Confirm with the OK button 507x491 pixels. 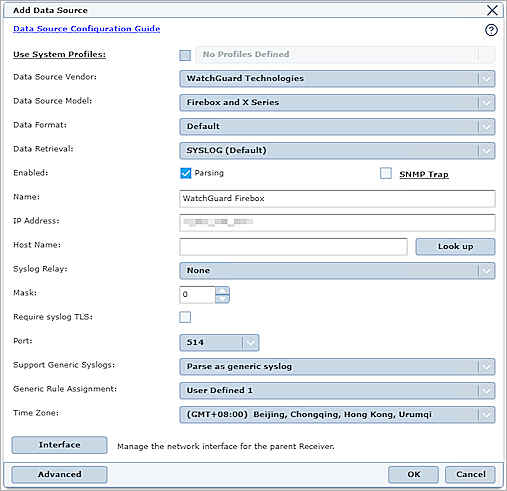pos(413,475)
